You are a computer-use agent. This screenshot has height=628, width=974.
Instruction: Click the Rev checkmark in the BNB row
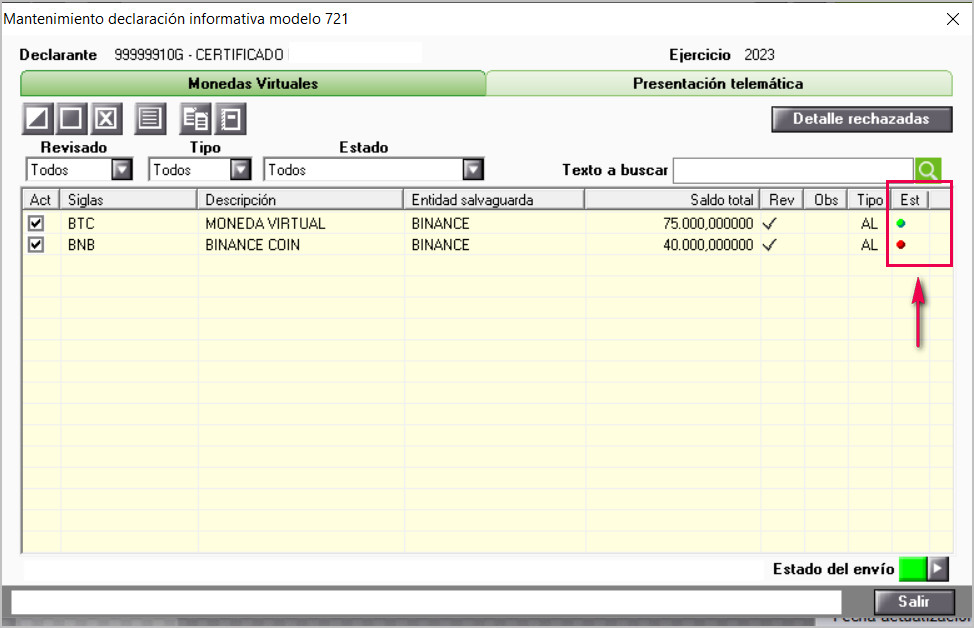coord(770,245)
